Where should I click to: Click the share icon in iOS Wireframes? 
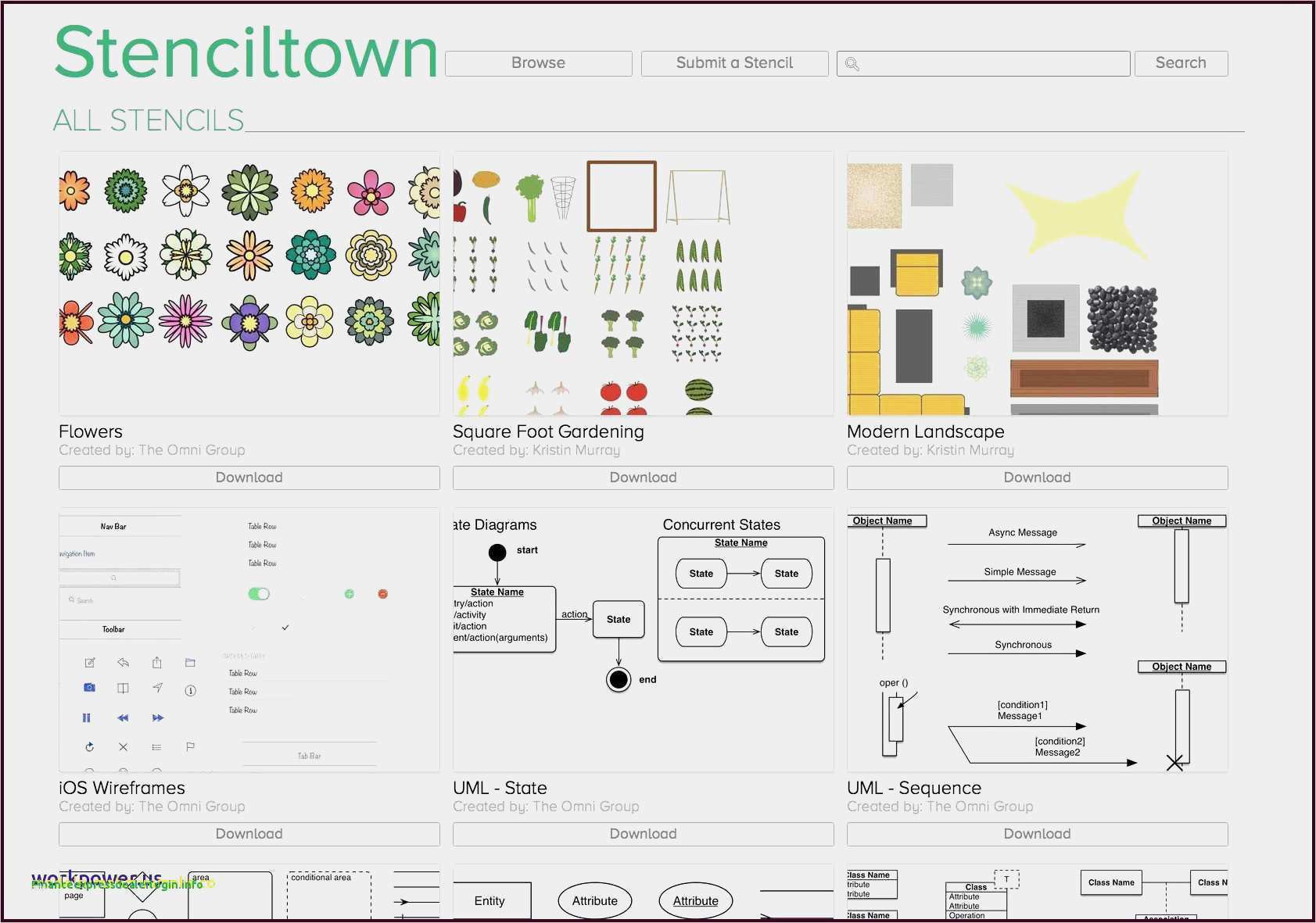156,662
